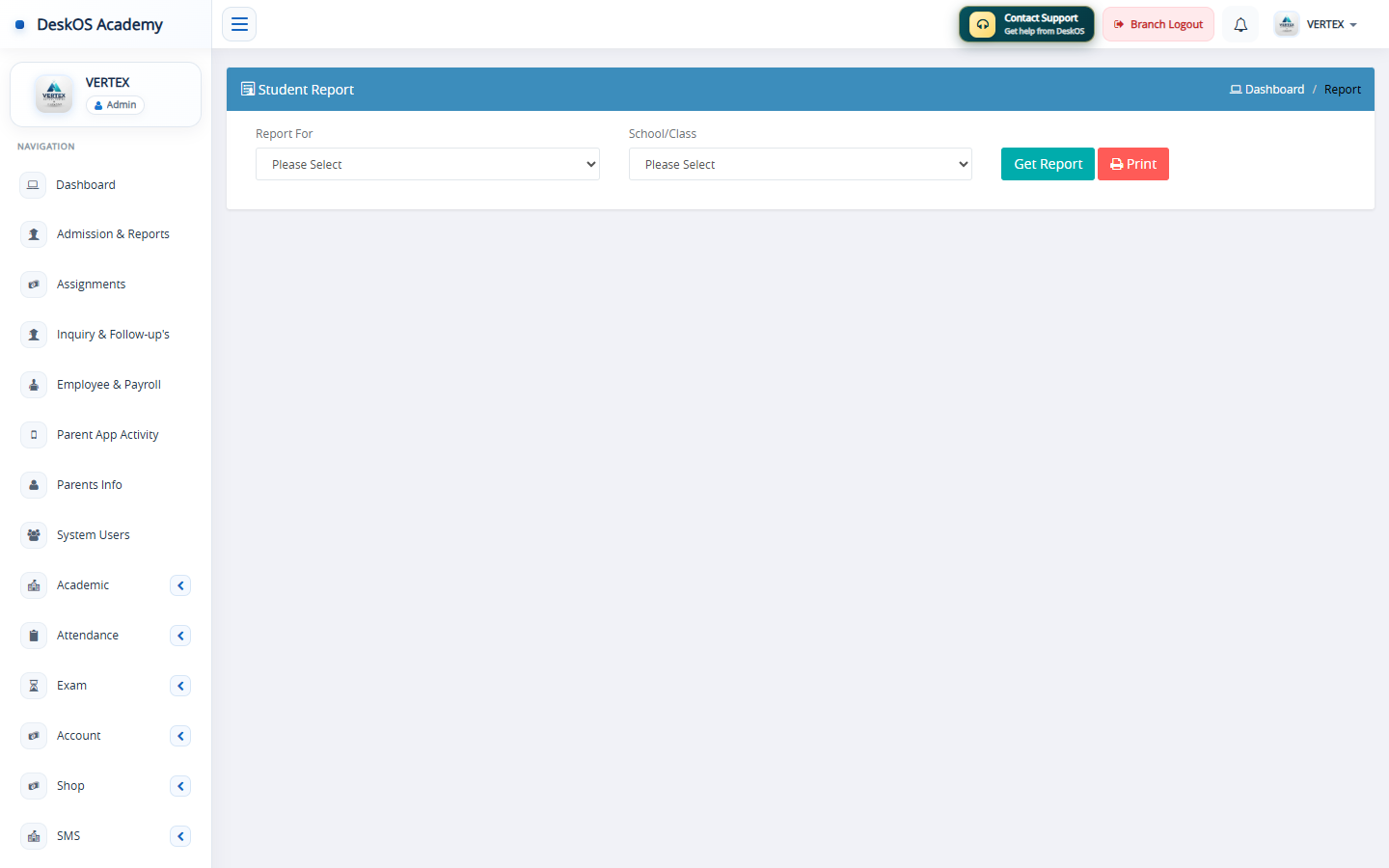The image size is (1389, 868).
Task: Click the Admission & Reports sidebar icon
Action: [x=34, y=234]
